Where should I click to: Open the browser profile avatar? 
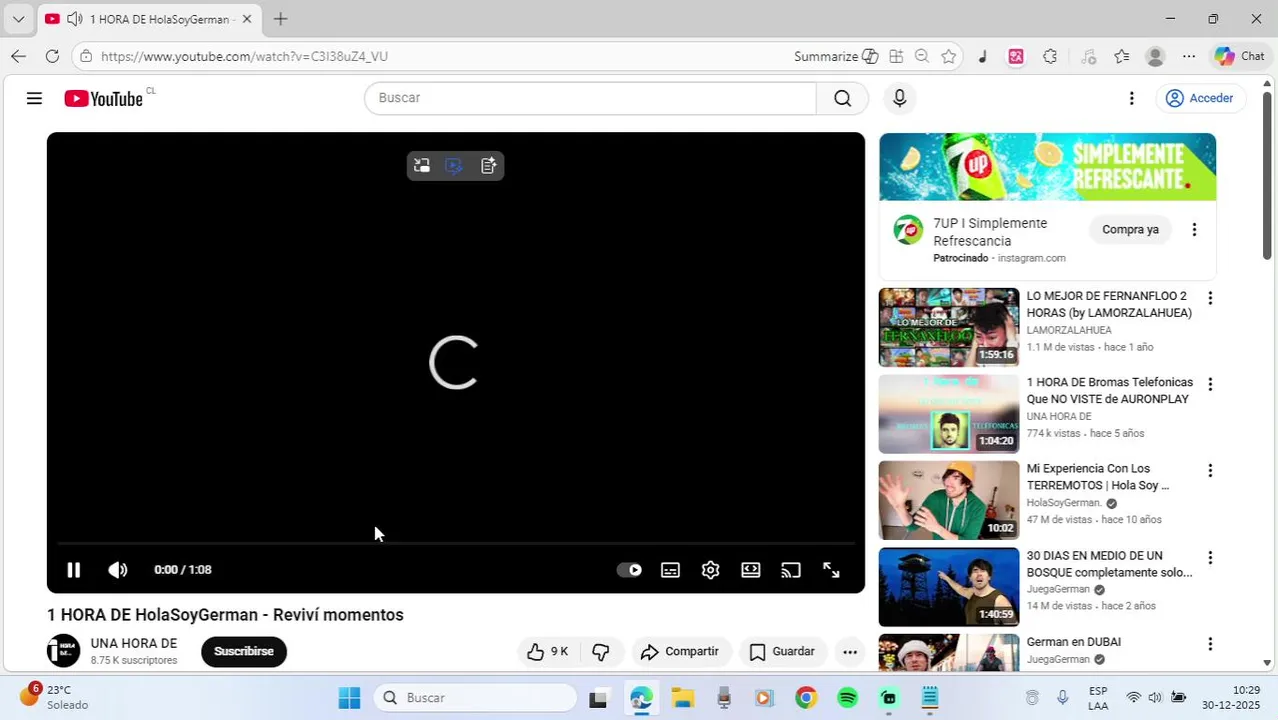1155,56
